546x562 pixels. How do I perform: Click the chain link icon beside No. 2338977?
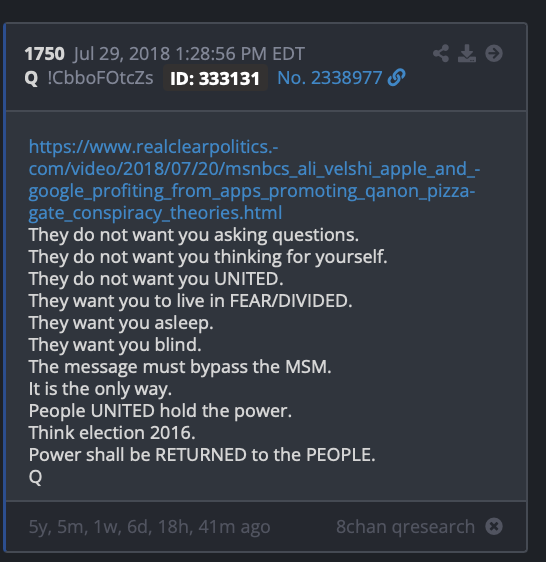click(x=397, y=78)
